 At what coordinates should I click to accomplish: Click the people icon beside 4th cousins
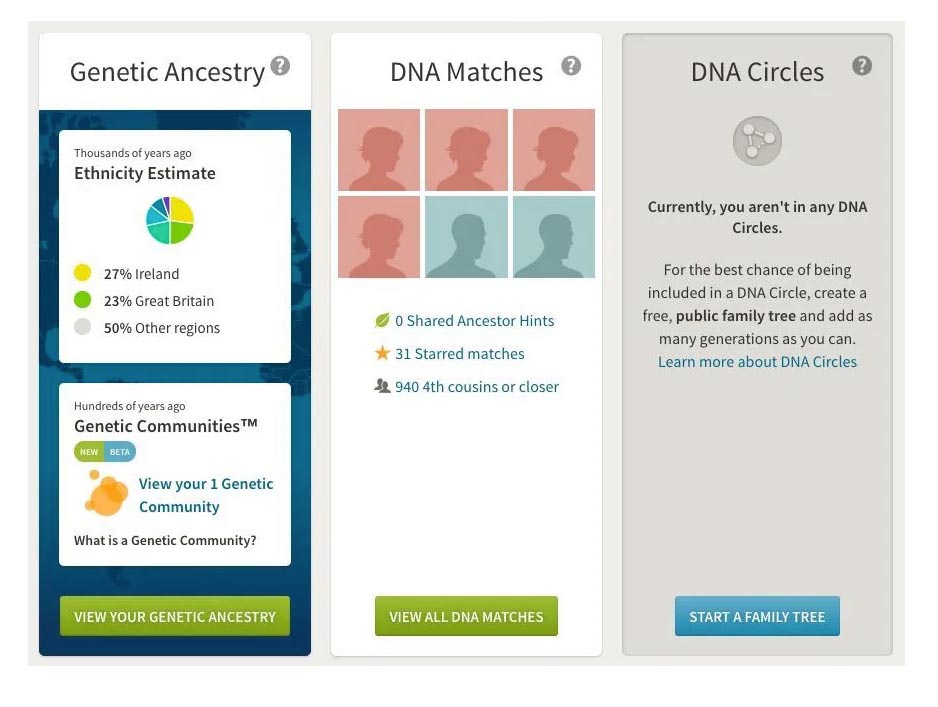coord(382,386)
